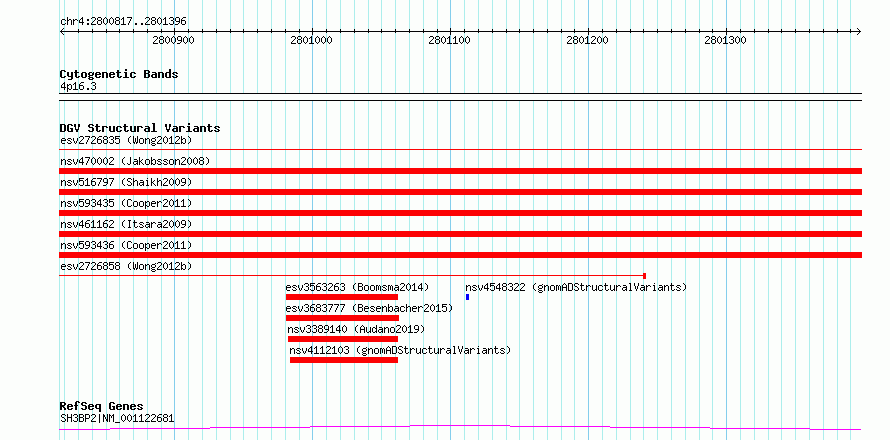Image resolution: width=890 pixels, height=440 pixels.
Task: Click the red bar for nsv593435
Action: pyautogui.click(x=460, y=213)
